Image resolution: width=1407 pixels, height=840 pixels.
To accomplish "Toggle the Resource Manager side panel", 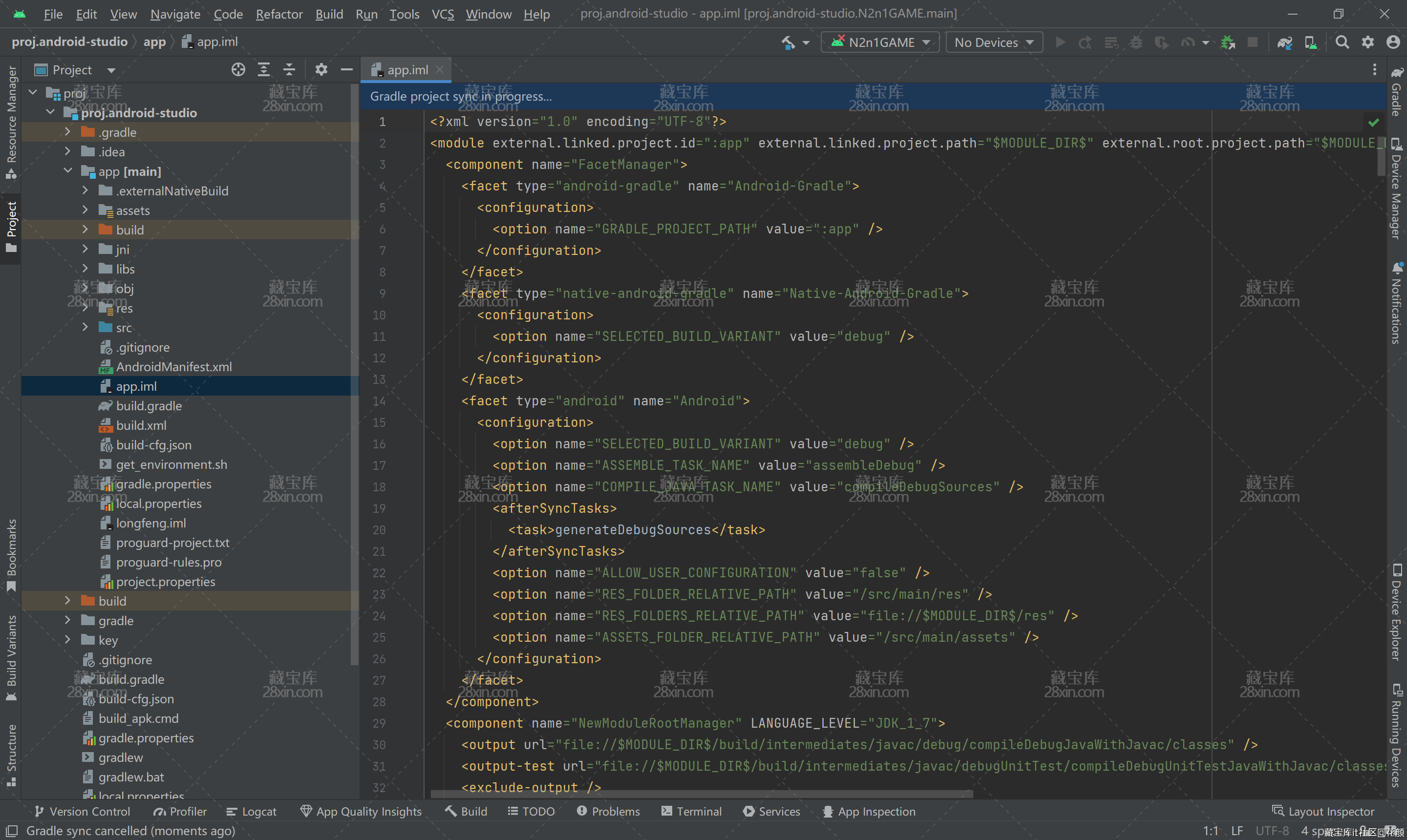I will tap(11, 122).
